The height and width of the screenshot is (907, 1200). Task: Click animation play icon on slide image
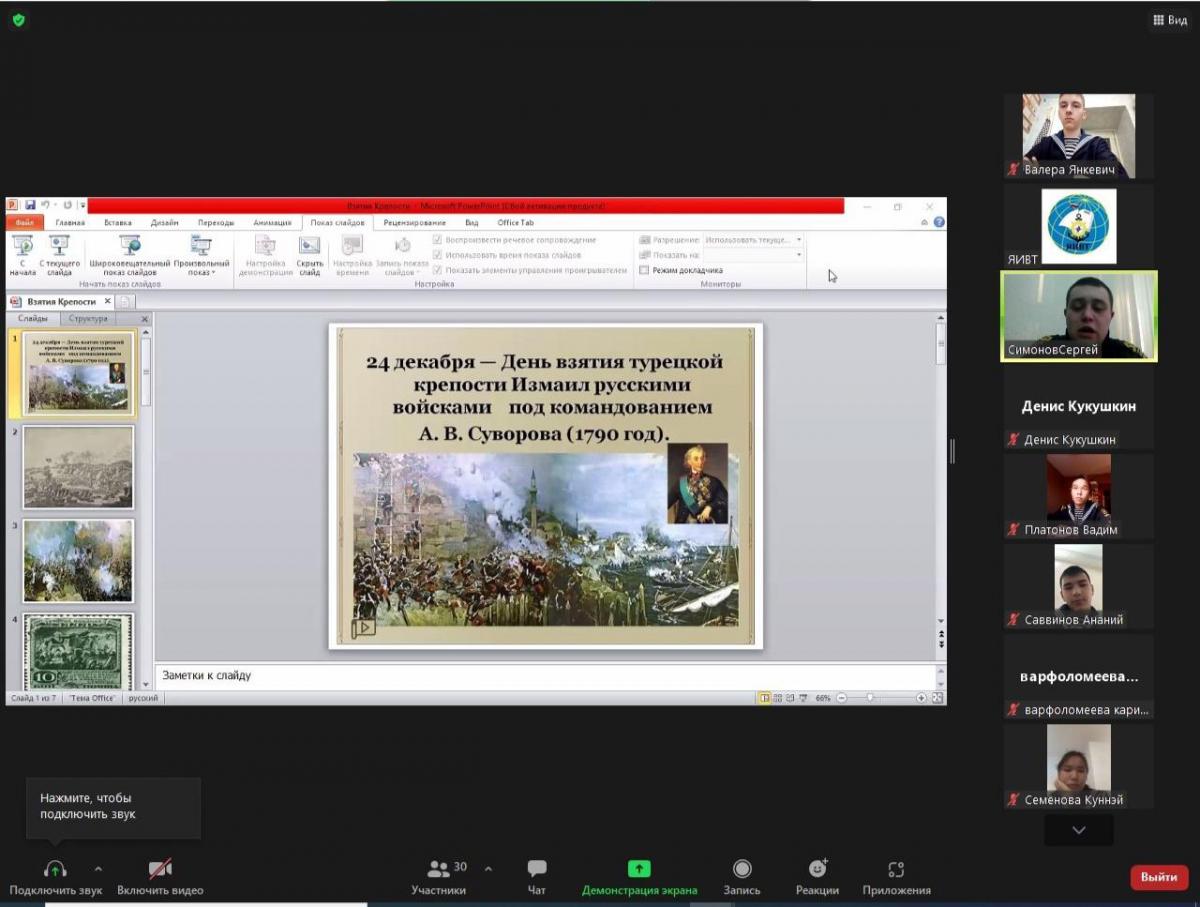tap(362, 628)
